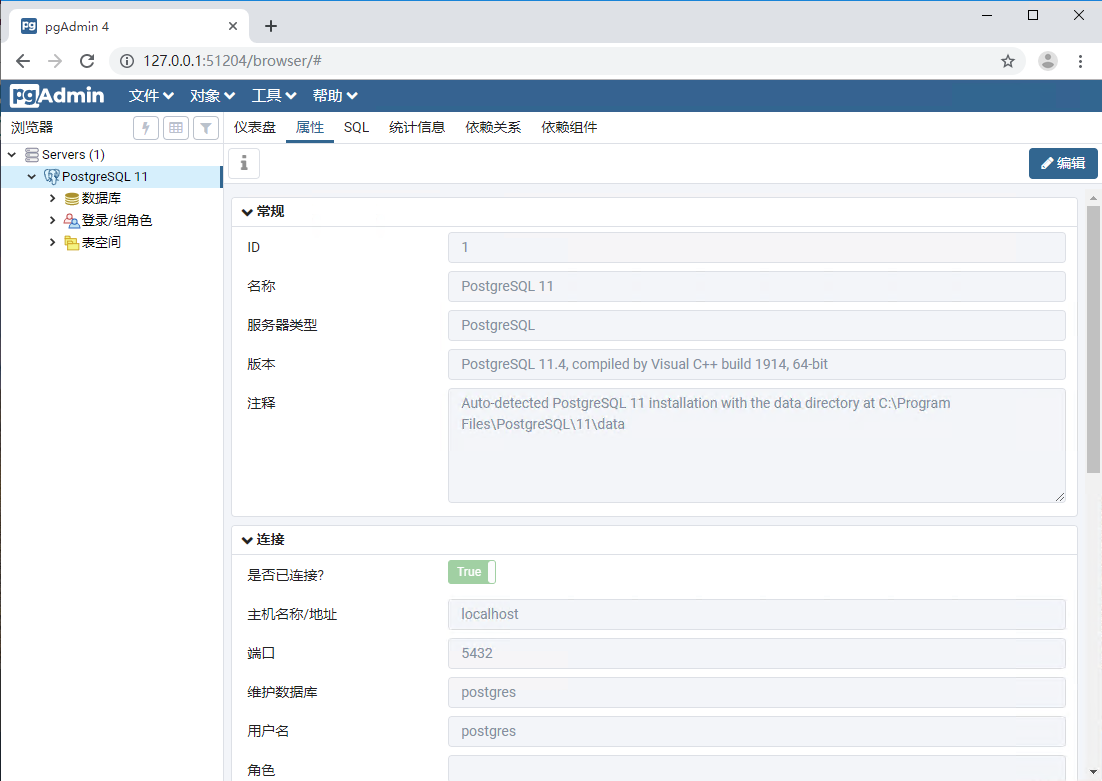Select the pgAdmin 4 browser tab
1102x781 pixels.
[x=129, y=27]
